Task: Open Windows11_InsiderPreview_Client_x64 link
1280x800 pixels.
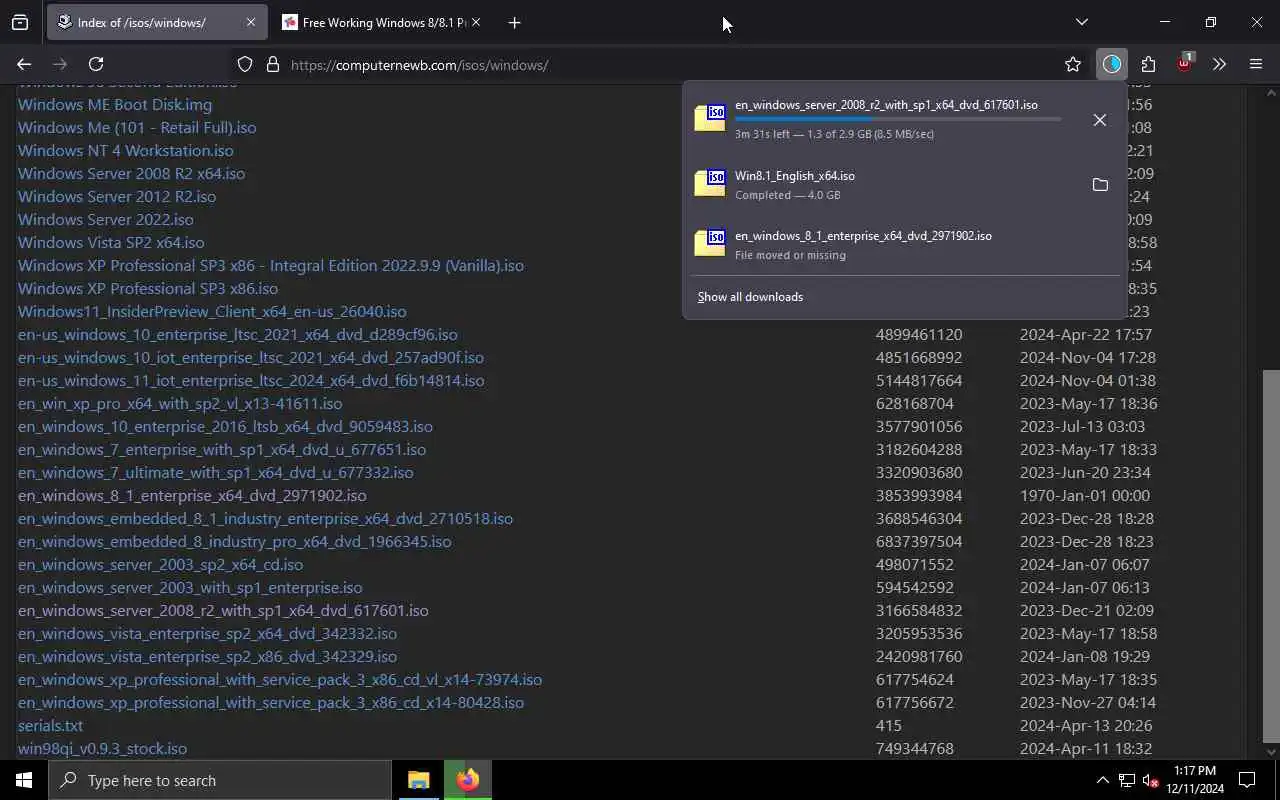Action: tap(212, 311)
